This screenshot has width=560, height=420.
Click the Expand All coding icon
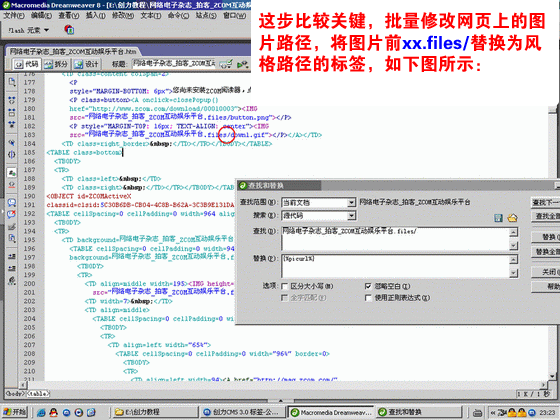12,124
